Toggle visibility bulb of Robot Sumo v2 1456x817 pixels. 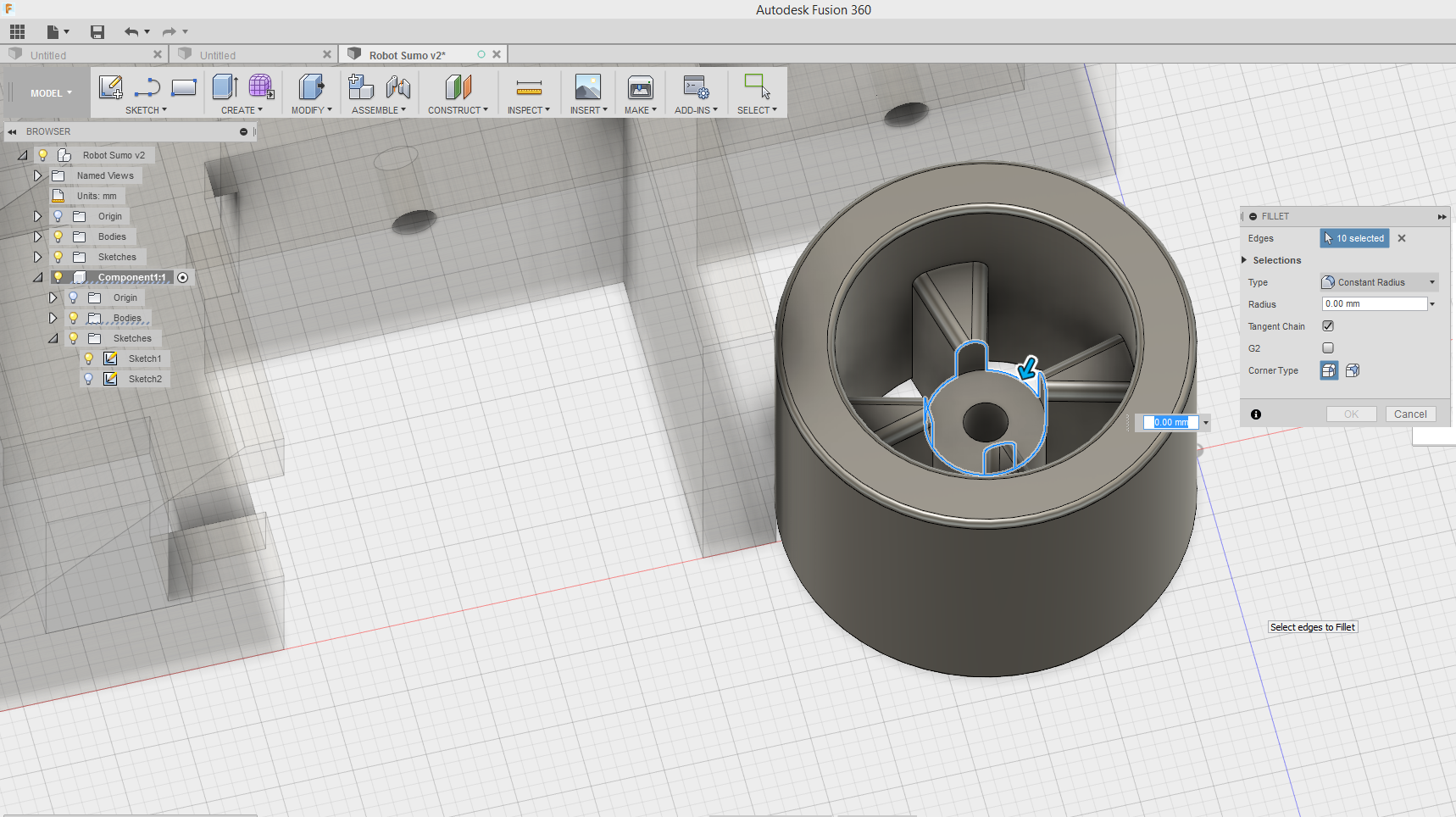(x=42, y=155)
